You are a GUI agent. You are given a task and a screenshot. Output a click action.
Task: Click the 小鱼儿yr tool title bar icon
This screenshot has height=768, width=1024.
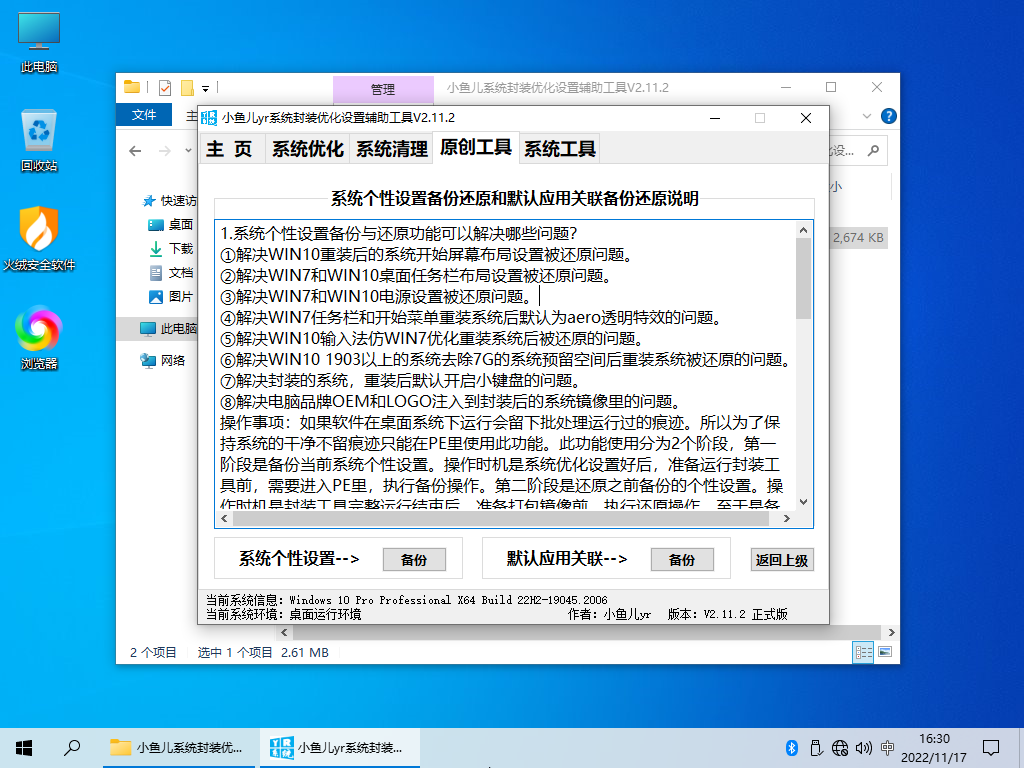coord(209,118)
